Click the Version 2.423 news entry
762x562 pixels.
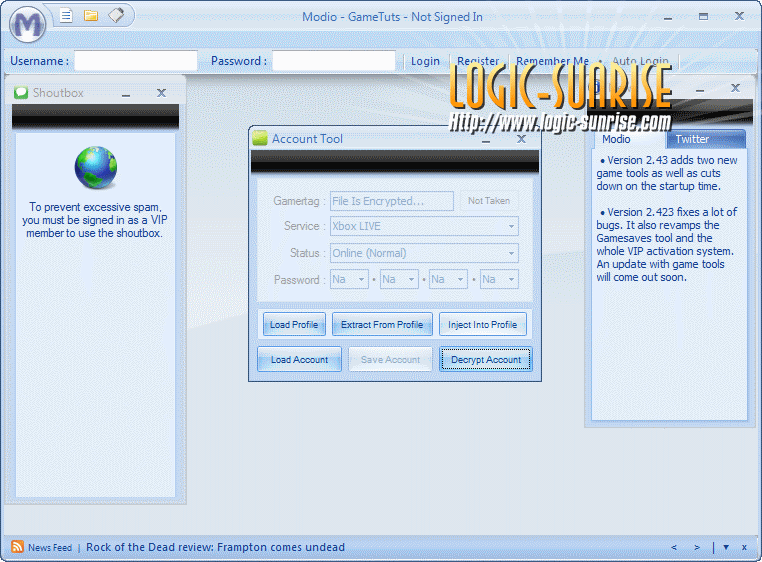click(x=667, y=245)
